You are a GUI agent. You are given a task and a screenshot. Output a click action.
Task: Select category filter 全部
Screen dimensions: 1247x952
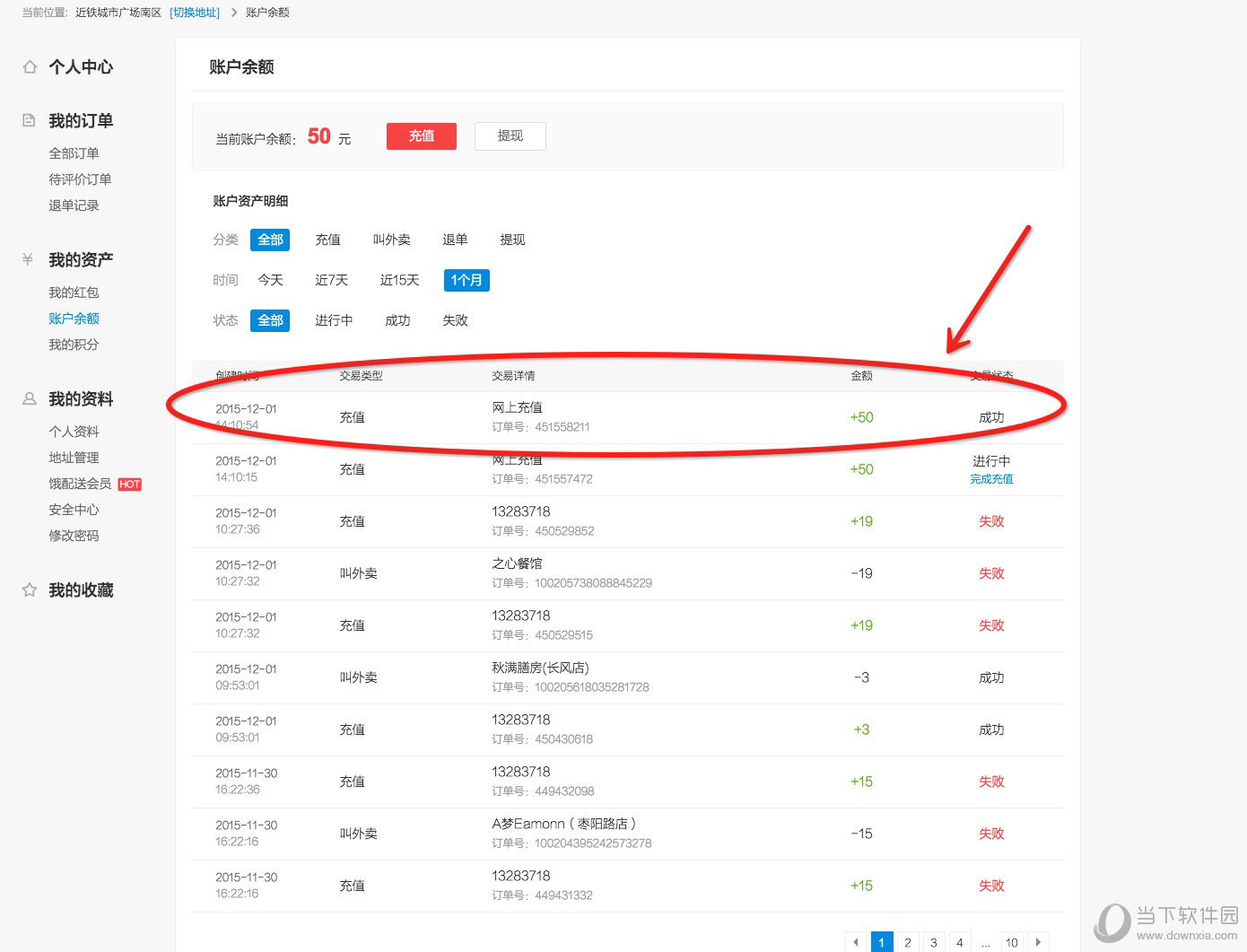[270, 240]
